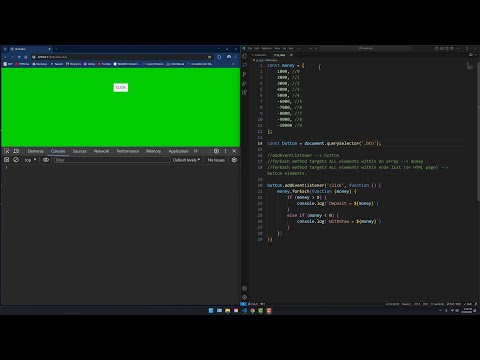
Task: Expand the more tabs chevron in DevTools
Action: (x=196, y=151)
